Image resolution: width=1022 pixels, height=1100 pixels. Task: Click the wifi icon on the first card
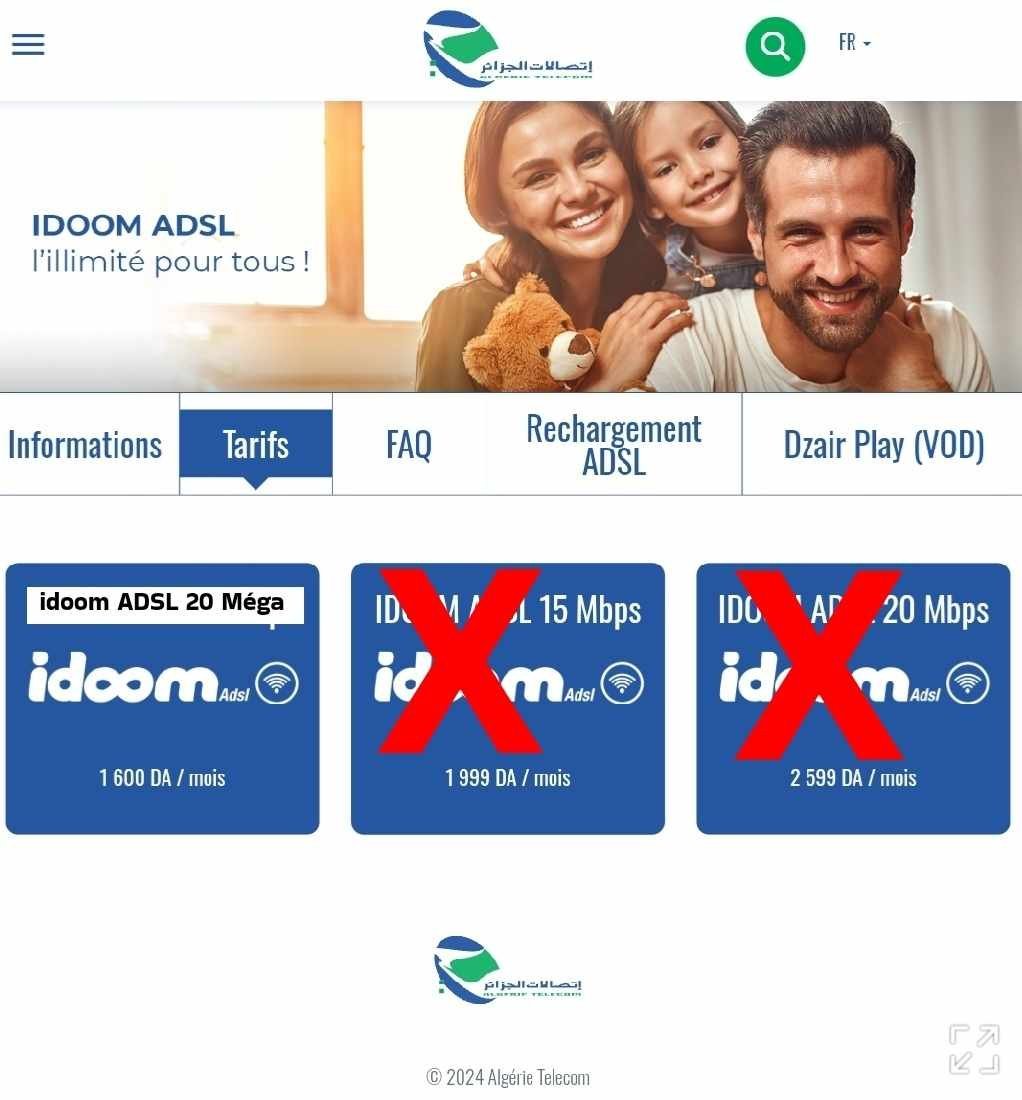point(277,683)
